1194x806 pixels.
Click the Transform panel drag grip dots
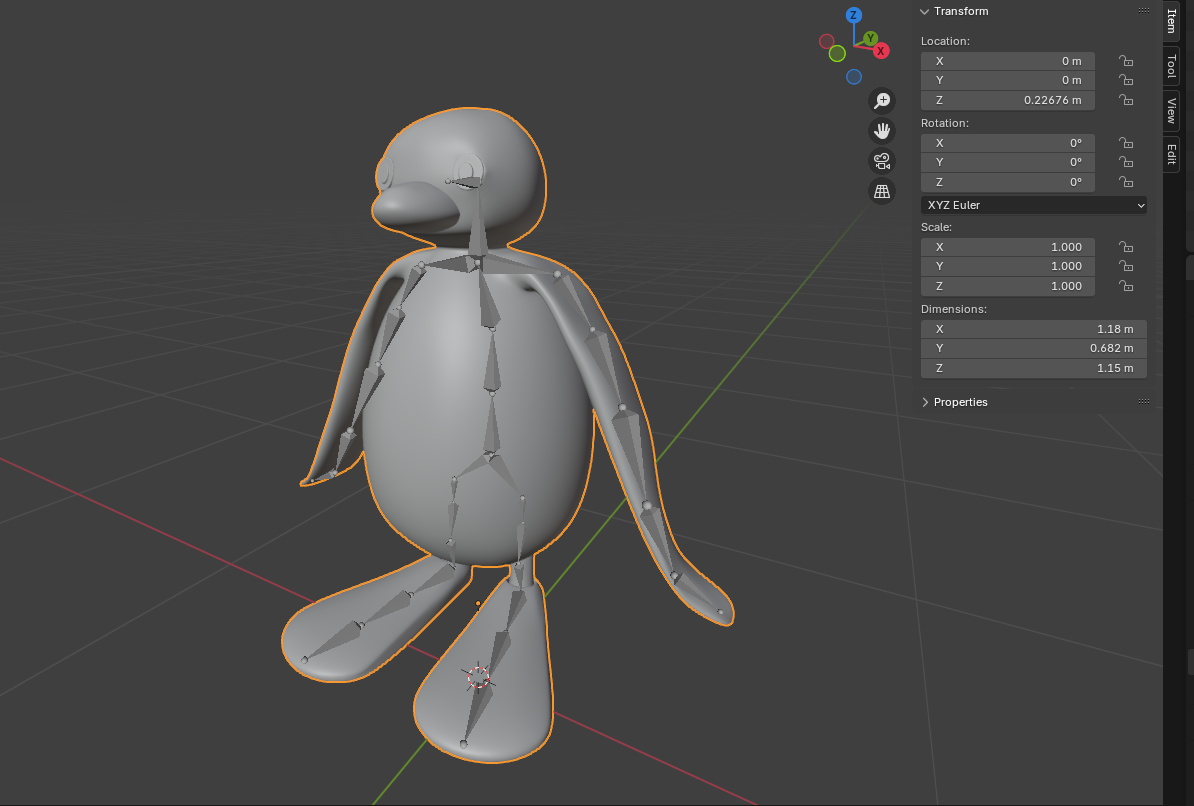click(x=1143, y=11)
